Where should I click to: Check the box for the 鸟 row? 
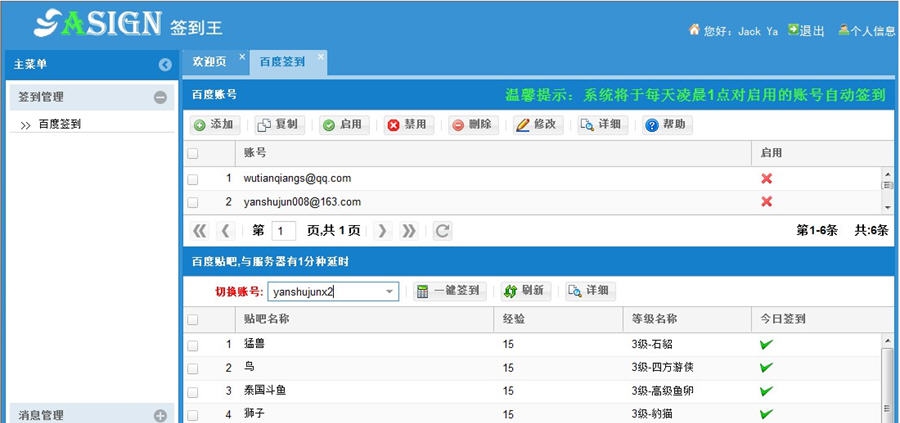[x=193, y=368]
